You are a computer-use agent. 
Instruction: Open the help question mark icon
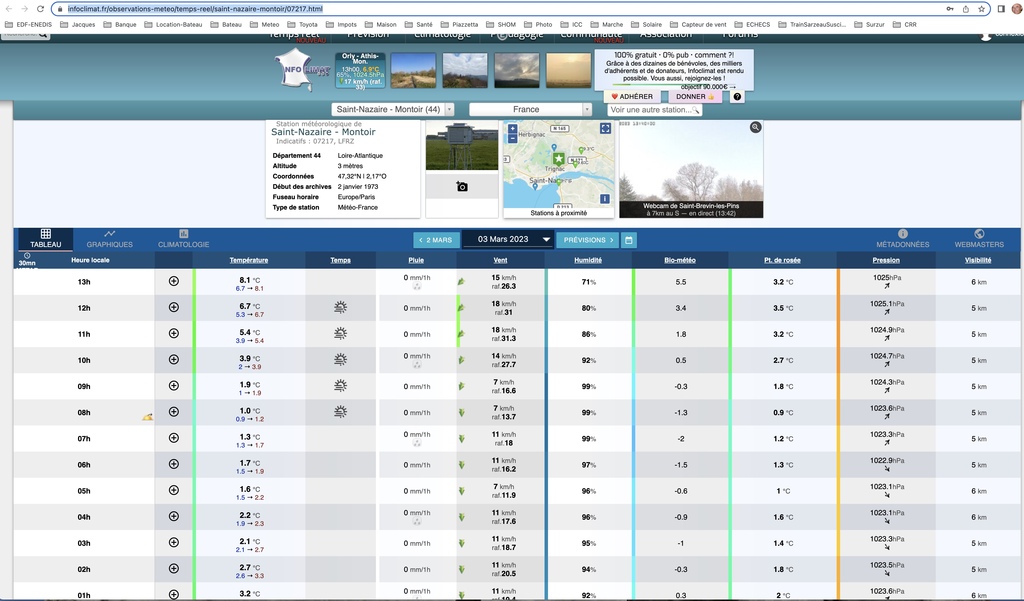737,97
